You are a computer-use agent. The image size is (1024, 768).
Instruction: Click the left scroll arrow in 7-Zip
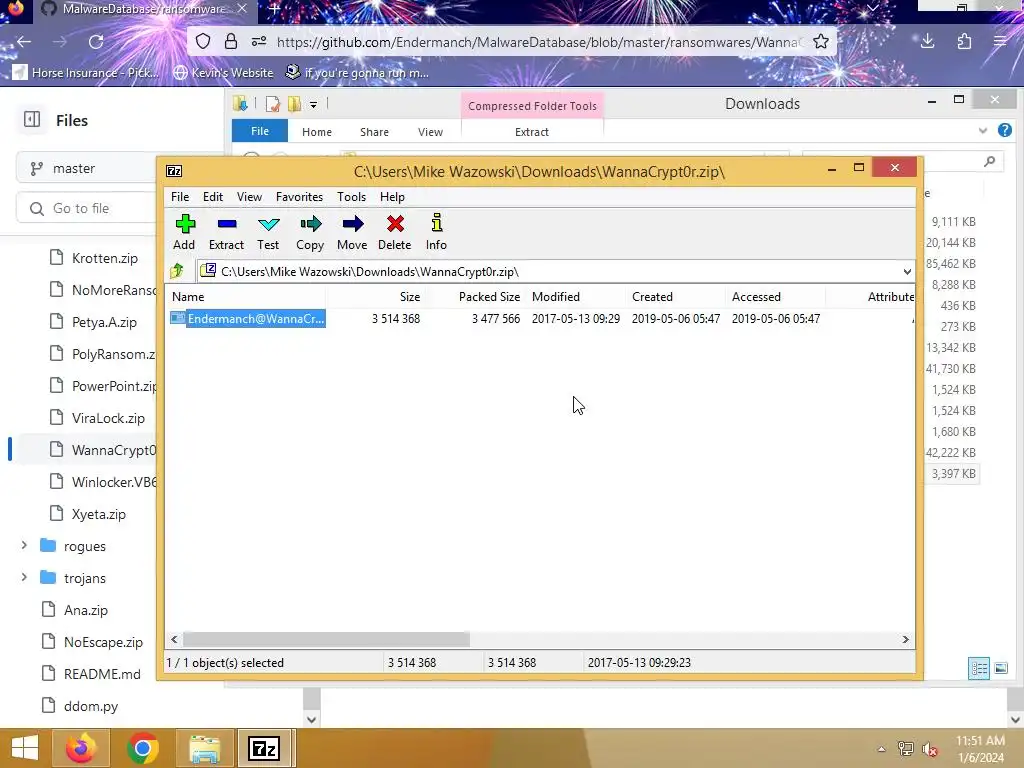coord(174,639)
